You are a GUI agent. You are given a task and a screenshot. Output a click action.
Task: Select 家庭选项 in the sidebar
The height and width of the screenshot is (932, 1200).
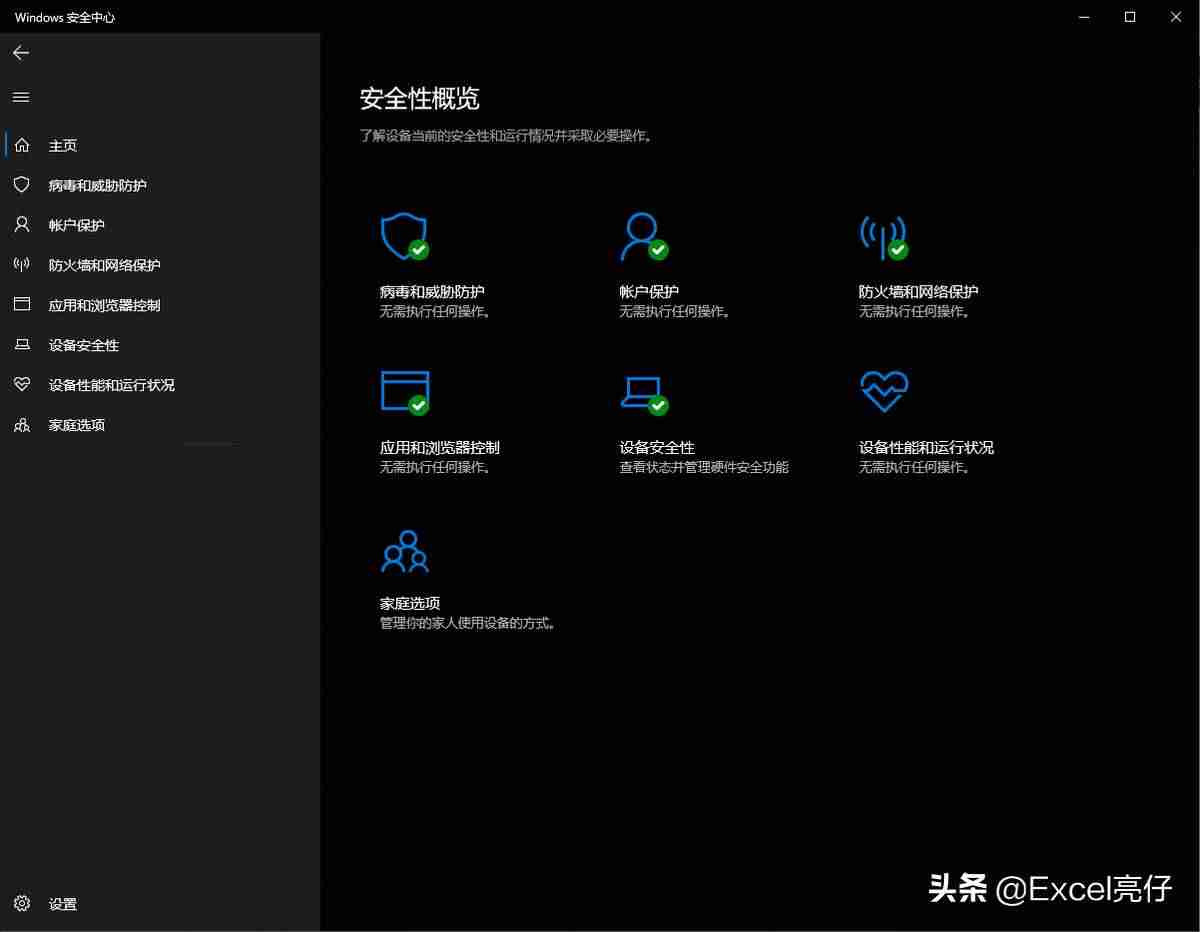pyautogui.click(x=77, y=425)
